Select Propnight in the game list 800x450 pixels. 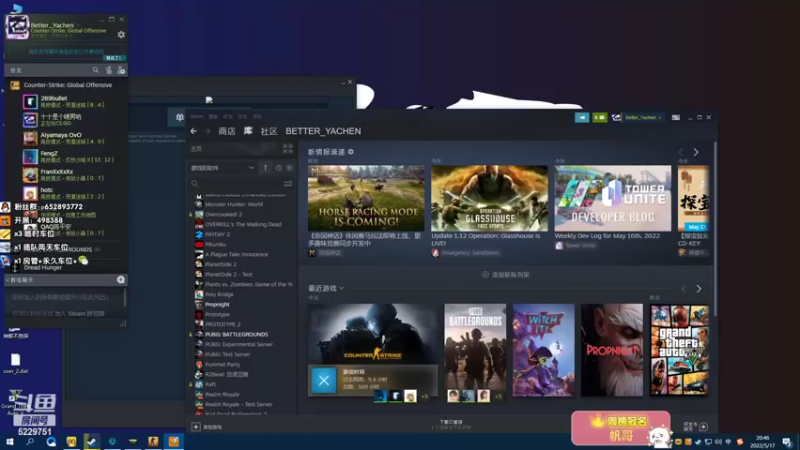(x=217, y=304)
